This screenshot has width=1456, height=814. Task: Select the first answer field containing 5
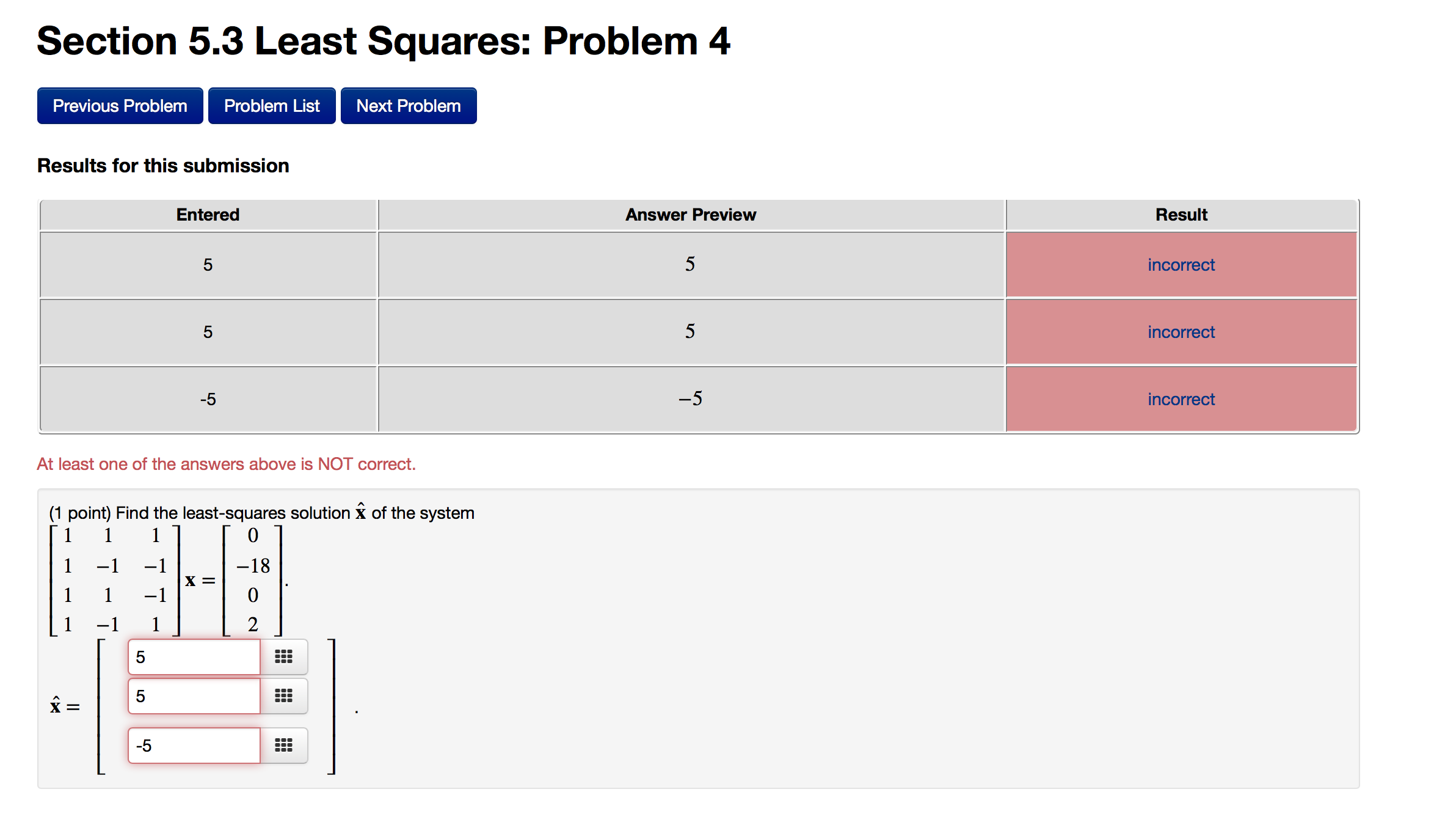click(x=193, y=657)
